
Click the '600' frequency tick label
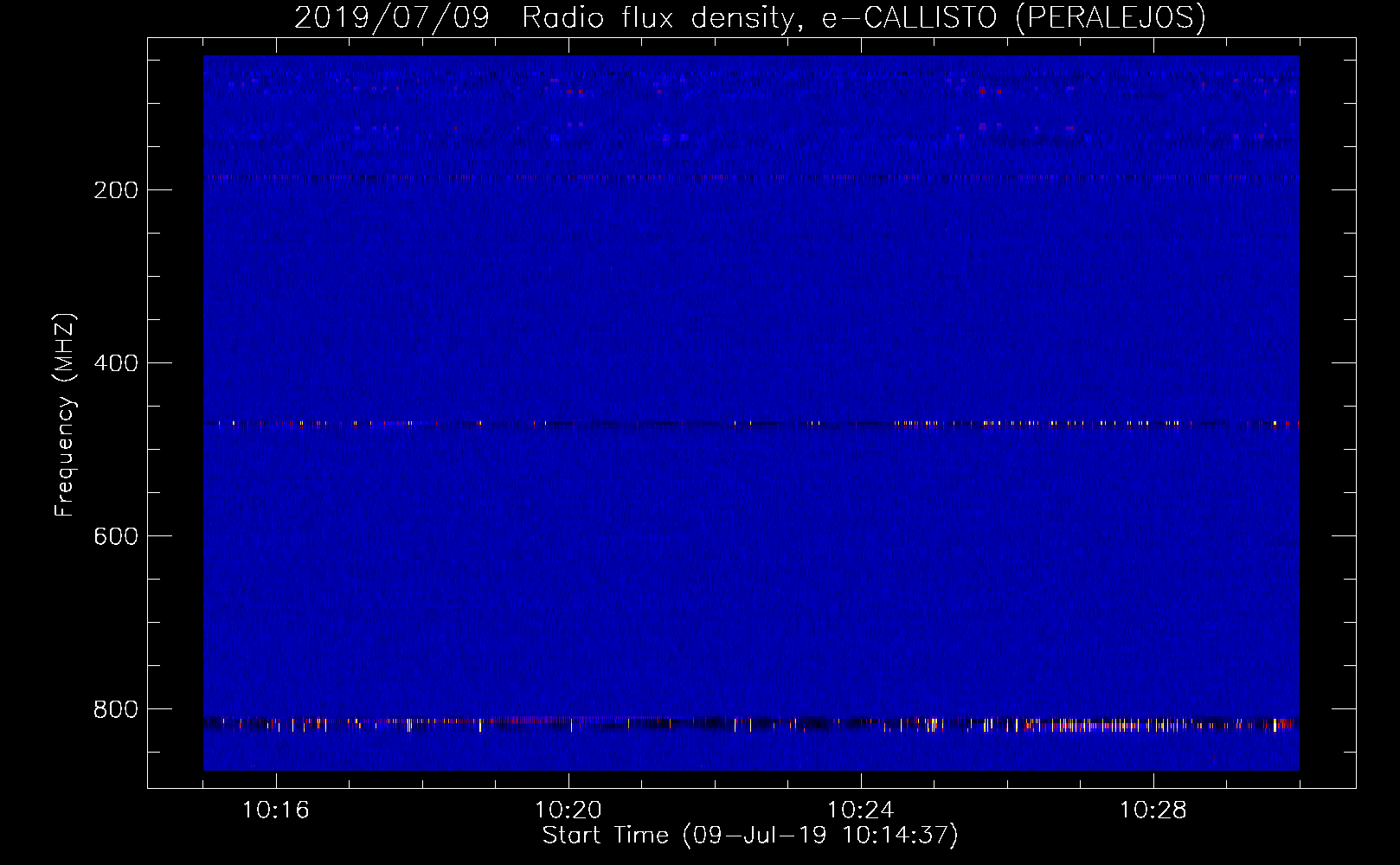click(116, 536)
